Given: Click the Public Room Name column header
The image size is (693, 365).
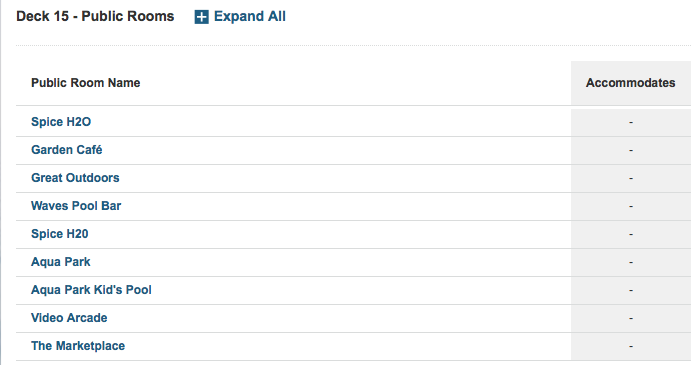Looking at the screenshot, I should coord(85,83).
